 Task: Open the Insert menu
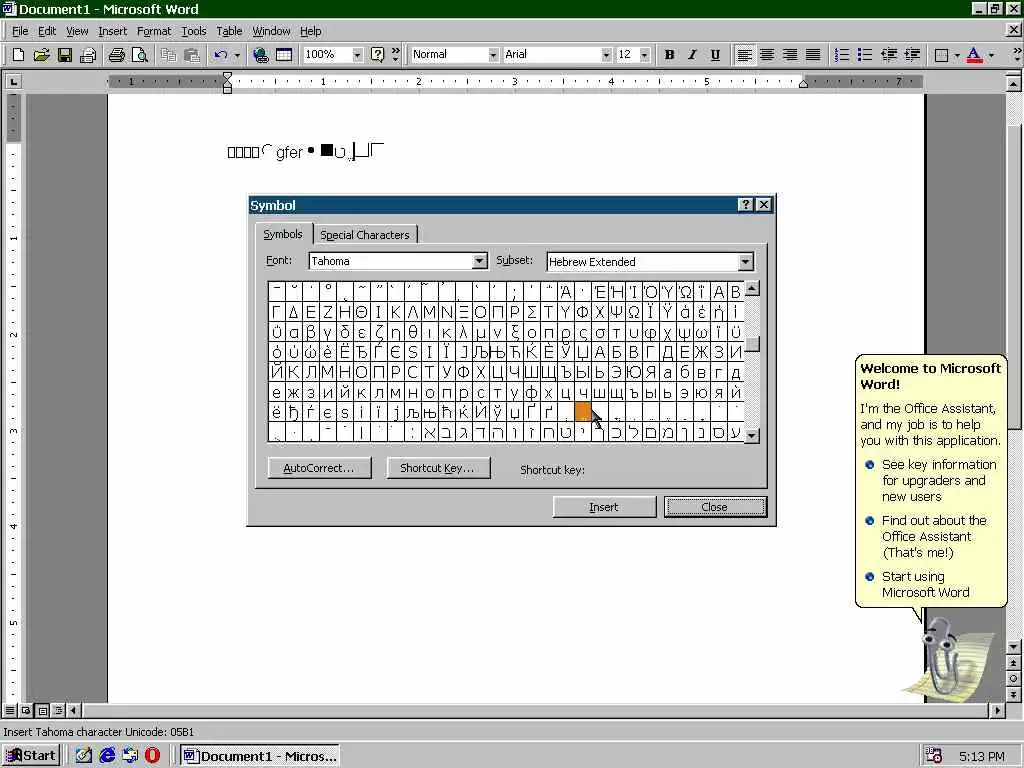pyautogui.click(x=112, y=31)
